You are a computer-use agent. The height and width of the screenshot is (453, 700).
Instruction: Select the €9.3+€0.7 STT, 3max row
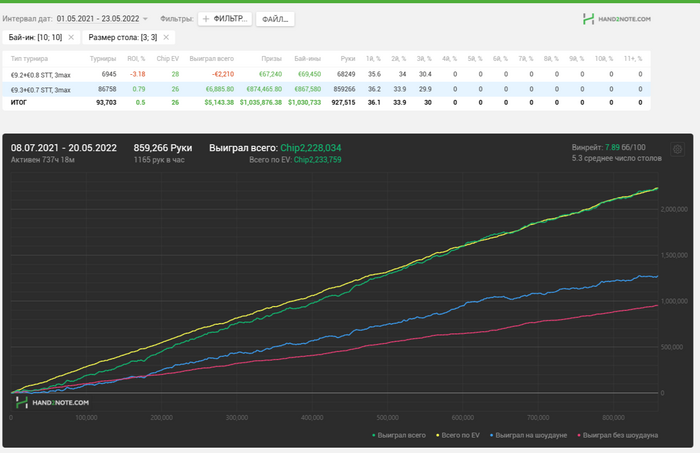click(326, 89)
